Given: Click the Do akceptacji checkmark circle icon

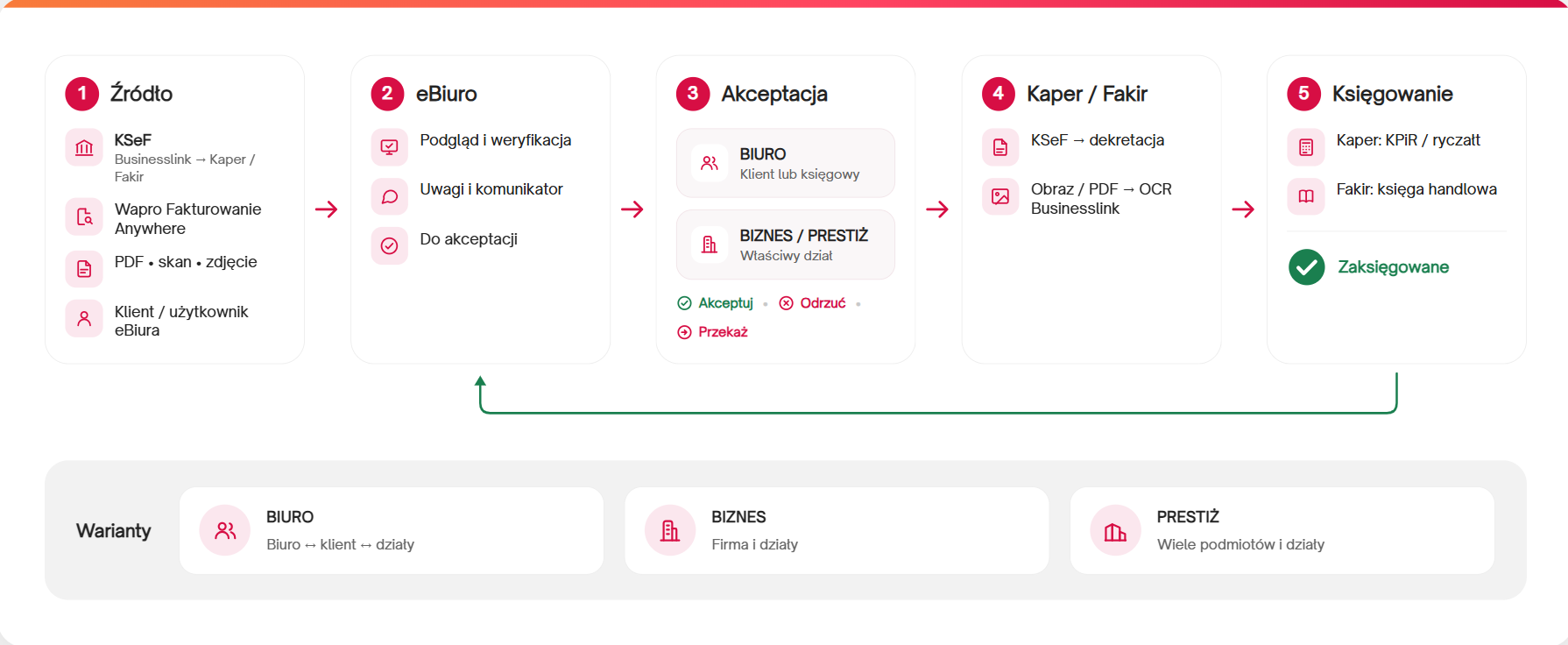Looking at the screenshot, I should pos(390,246).
